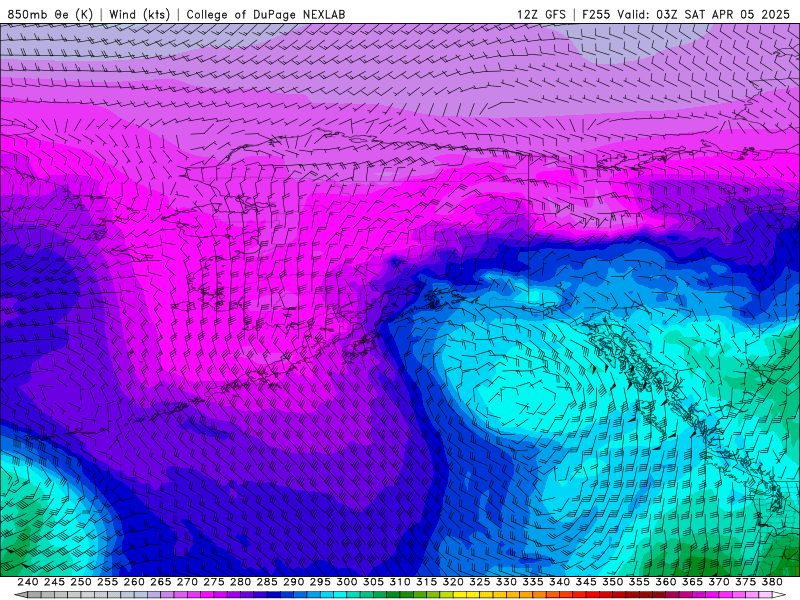Click the 265 value on the color scale
This screenshot has width=800, height=600.
pyautogui.click(x=160, y=582)
